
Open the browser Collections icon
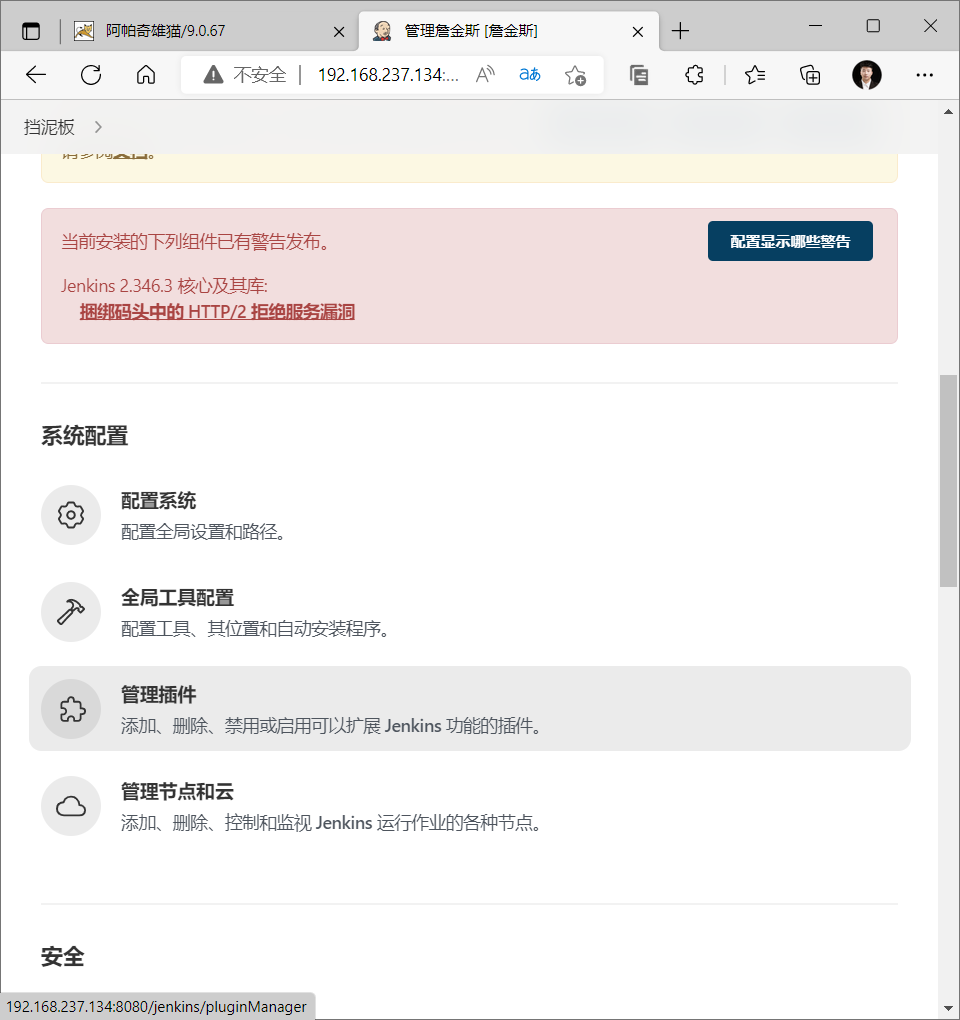tap(810, 75)
